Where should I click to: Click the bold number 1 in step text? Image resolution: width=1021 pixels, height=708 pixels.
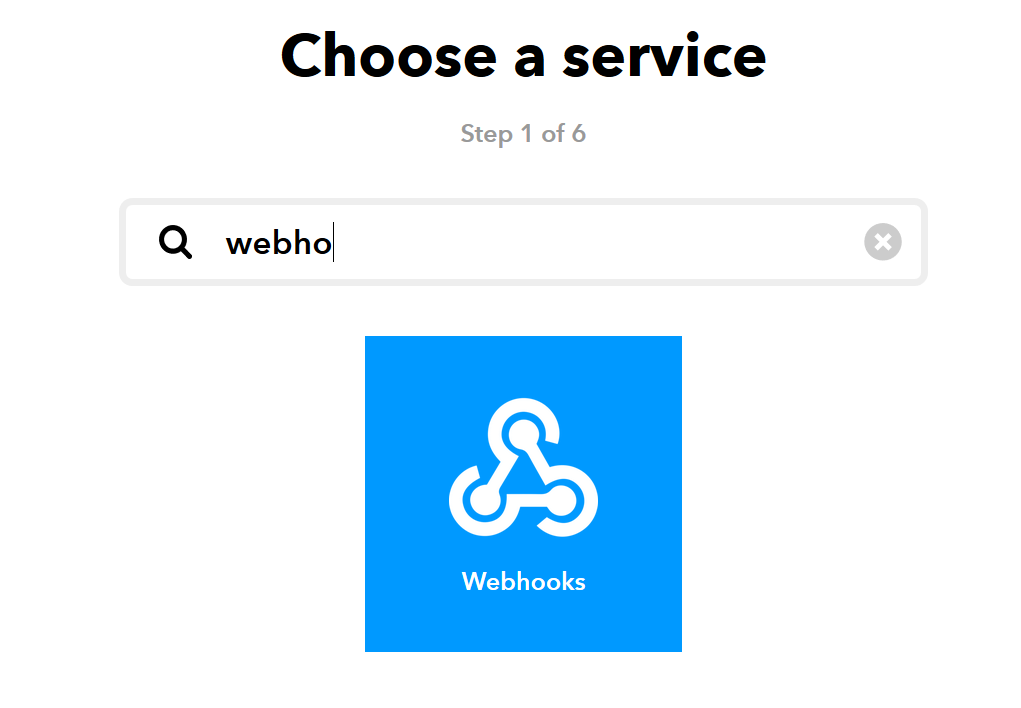click(x=526, y=134)
